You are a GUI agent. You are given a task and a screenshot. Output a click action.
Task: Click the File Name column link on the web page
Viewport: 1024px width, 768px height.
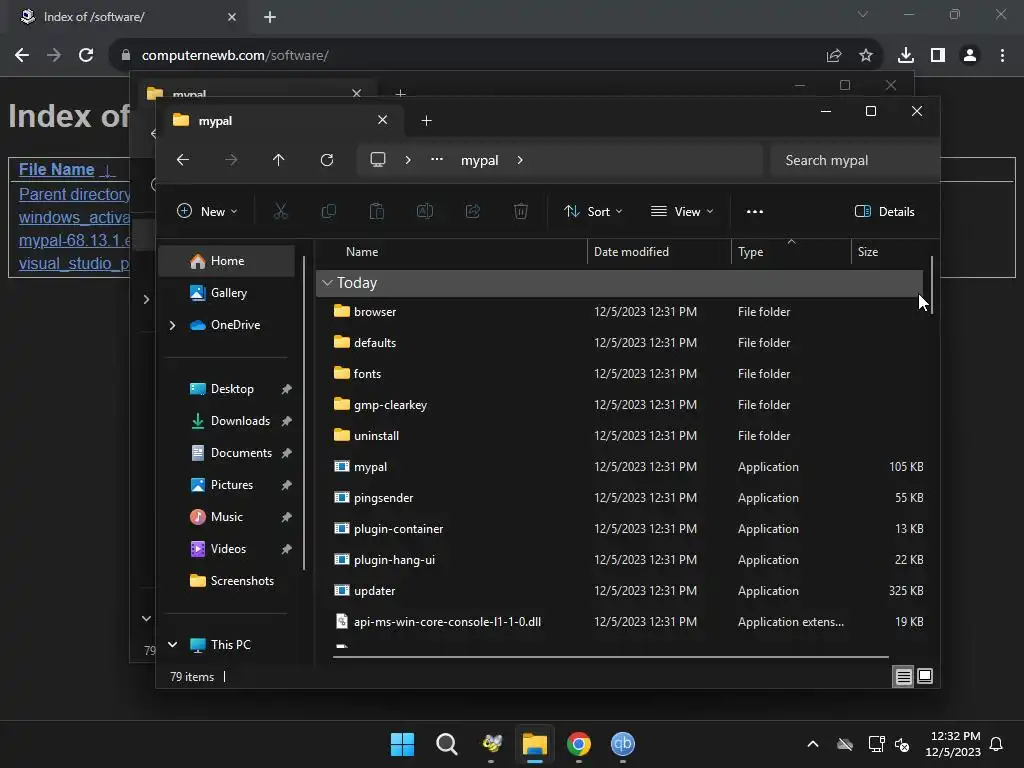tap(56, 170)
